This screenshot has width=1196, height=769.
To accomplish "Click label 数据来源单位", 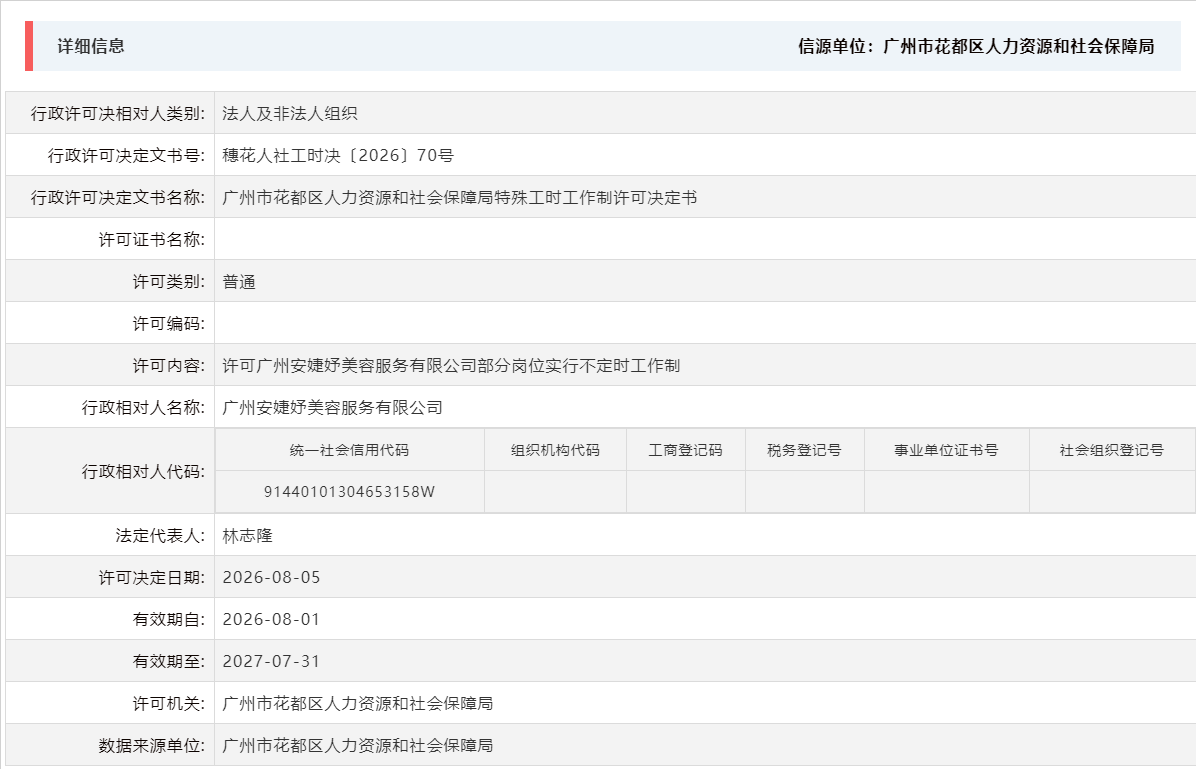I will pos(152,745).
